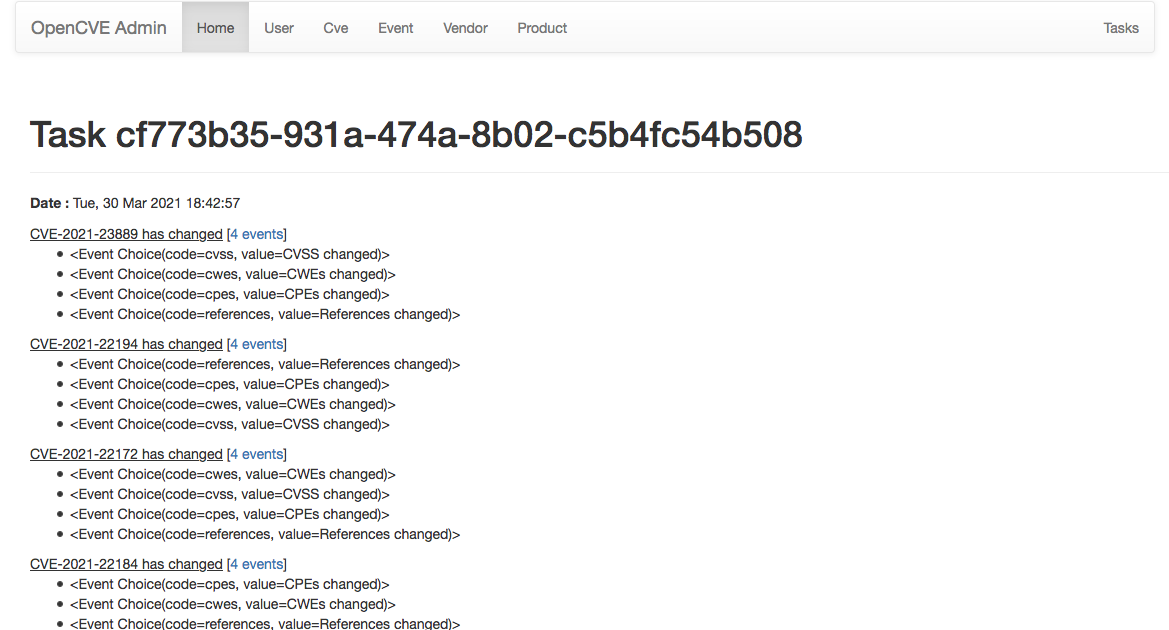The height and width of the screenshot is (630, 1169).
Task: Click the task ID heading text
Action: pyautogui.click(x=416, y=134)
